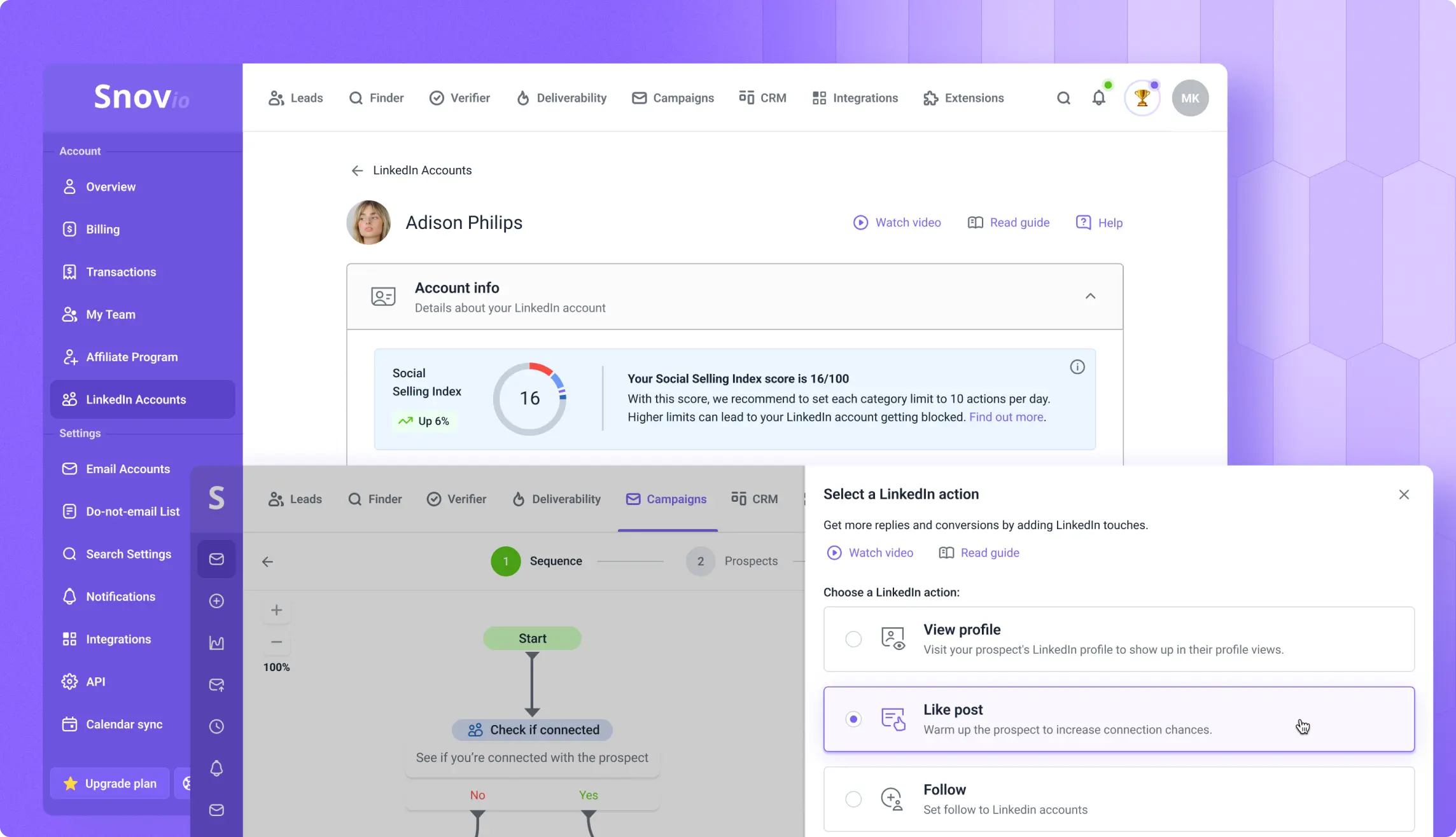The height and width of the screenshot is (837, 1456).
Task: Click the plus circle icon in campaign rail
Action: pos(216,601)
